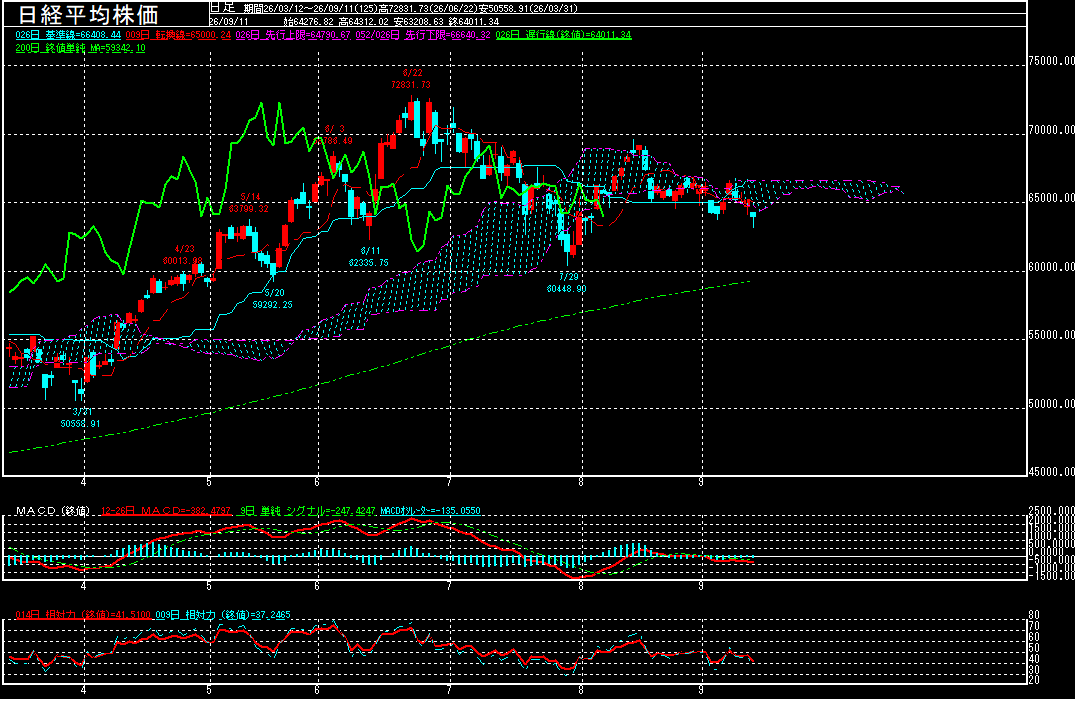Click the 12-26日 MACD legend label
This screenshot has width=1080, height=706.
pyautogui.click(x=166, y=511)
